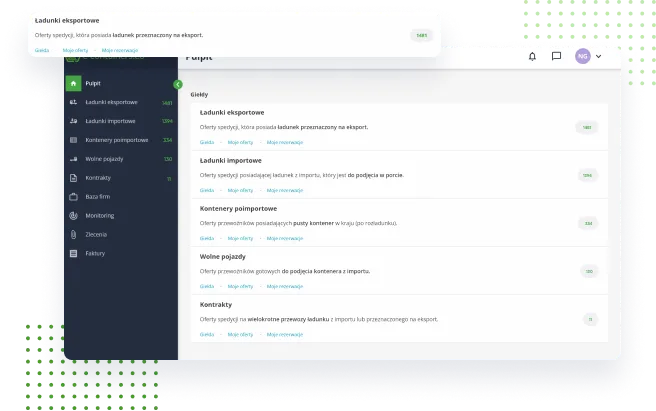Open Baza firm in the sidebar
The height and width of the screenshot is (411, 656).
pyautogui.click(x=98, y=197)
